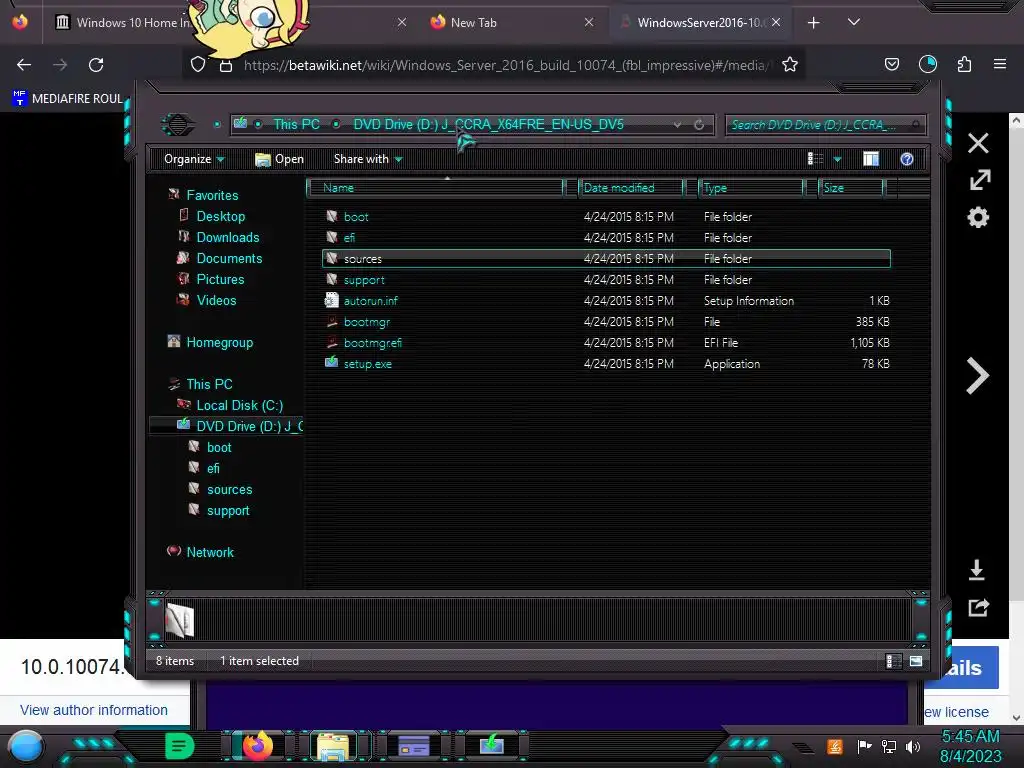Open the Firefox hamburger menu

(x=999, y=64)
